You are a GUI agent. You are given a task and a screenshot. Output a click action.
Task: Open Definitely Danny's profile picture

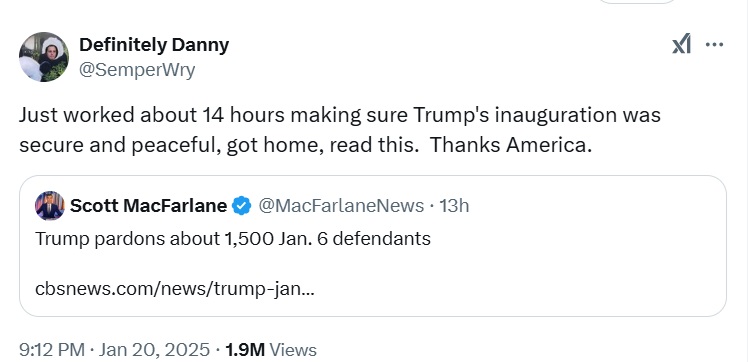(x=44, y=57)
